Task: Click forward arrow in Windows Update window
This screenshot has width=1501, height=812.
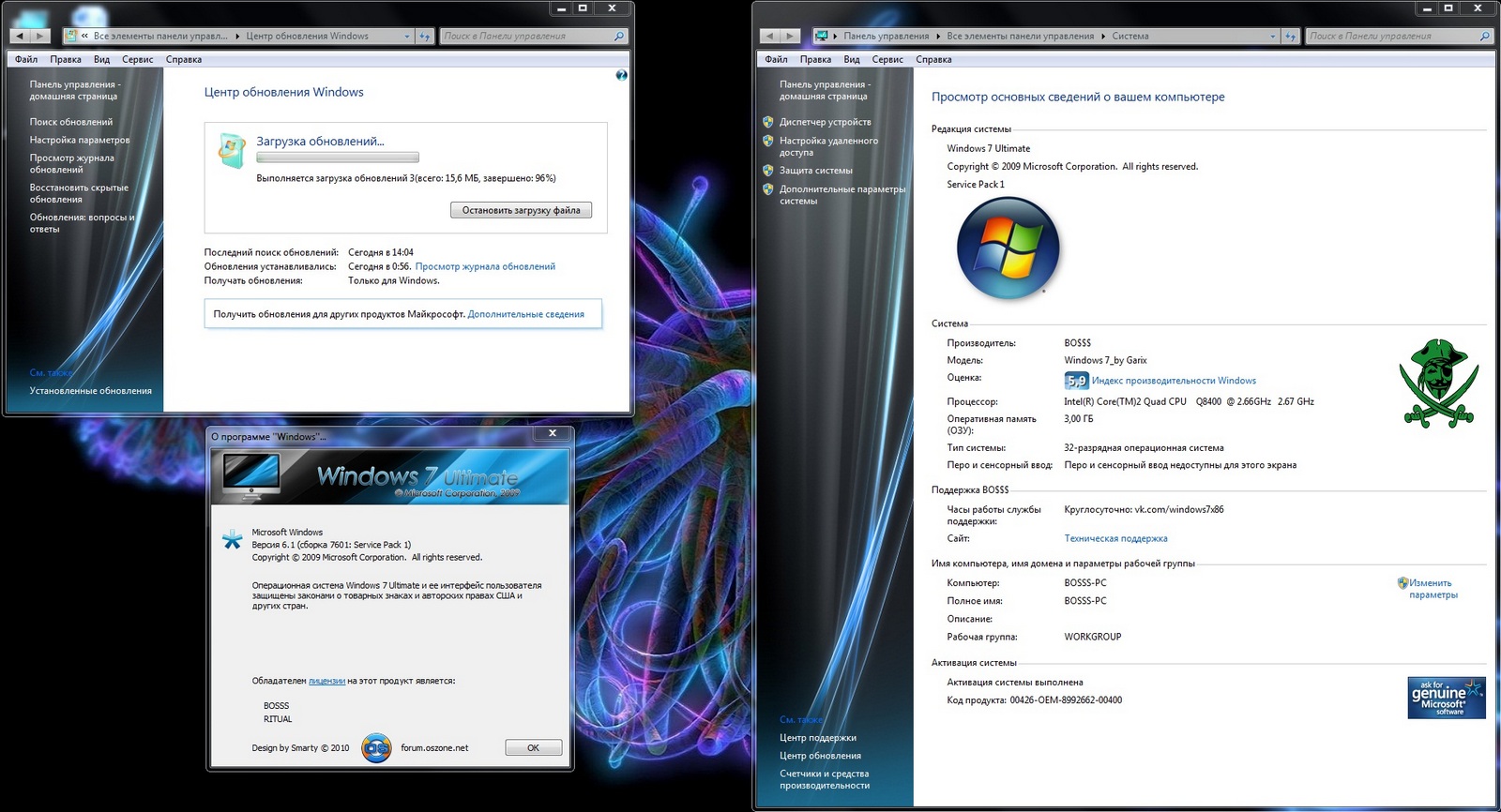Action: click(x=39, y=36)
